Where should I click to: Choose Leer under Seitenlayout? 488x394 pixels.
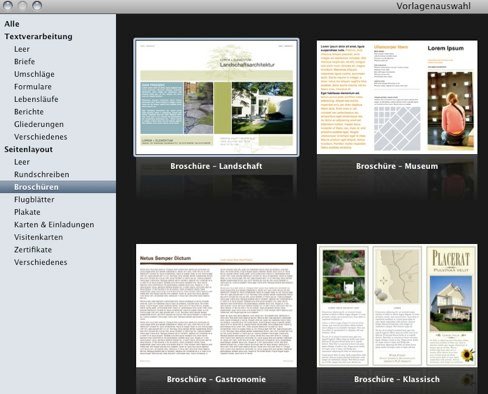pyautogui.click(x=22, y=162)
